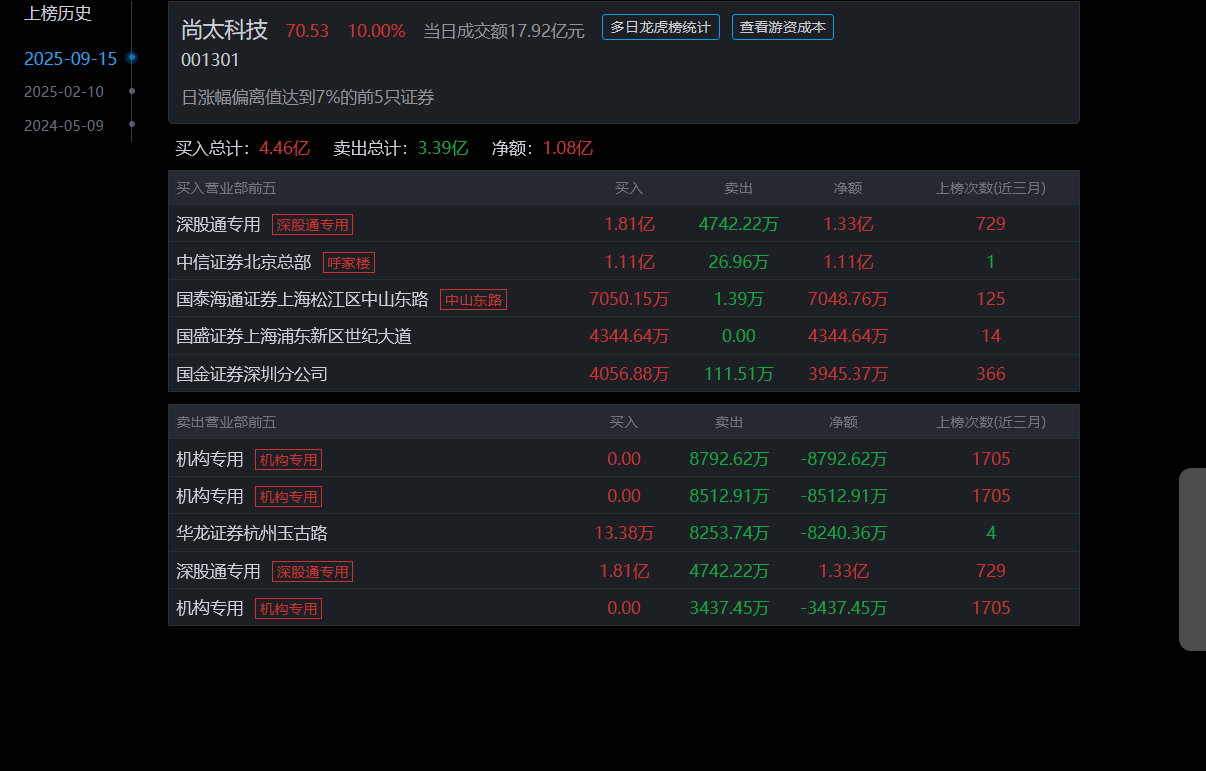The width and height of the screenshot is (1206, 771).
Task: Click the -8792.62万 net amount cell
Action: click(843, 459)
